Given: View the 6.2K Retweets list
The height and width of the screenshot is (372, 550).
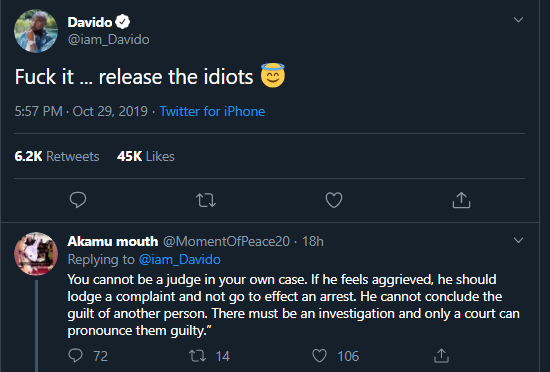Looking at the screenshot, I should click(57, 156).
